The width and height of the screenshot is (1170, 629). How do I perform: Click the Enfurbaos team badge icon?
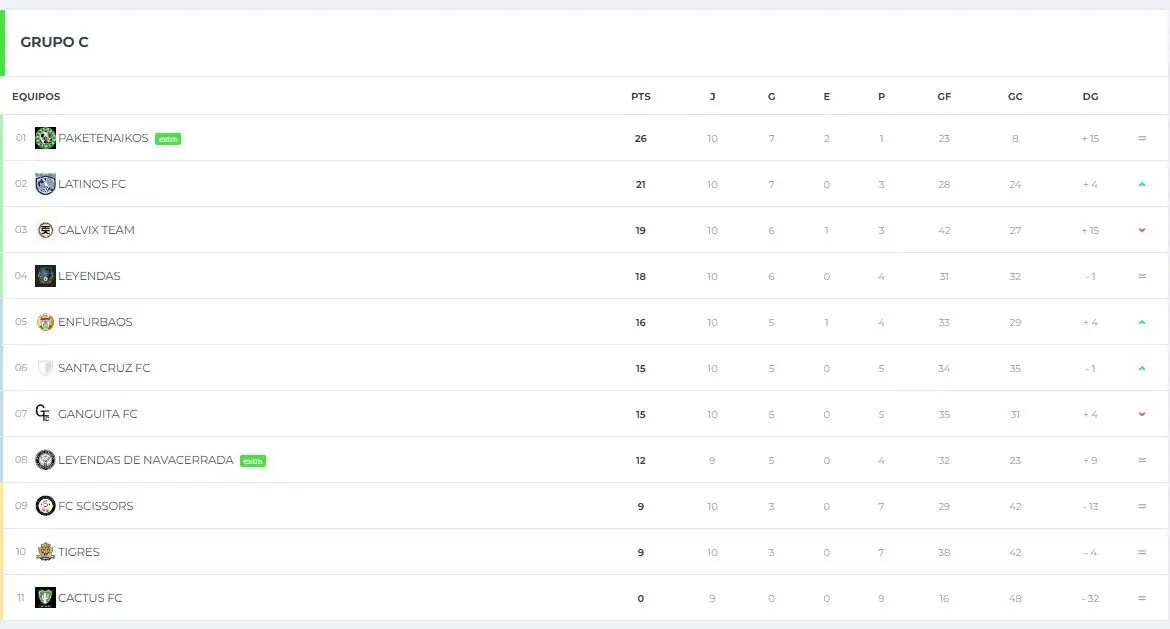coord(46,322)
